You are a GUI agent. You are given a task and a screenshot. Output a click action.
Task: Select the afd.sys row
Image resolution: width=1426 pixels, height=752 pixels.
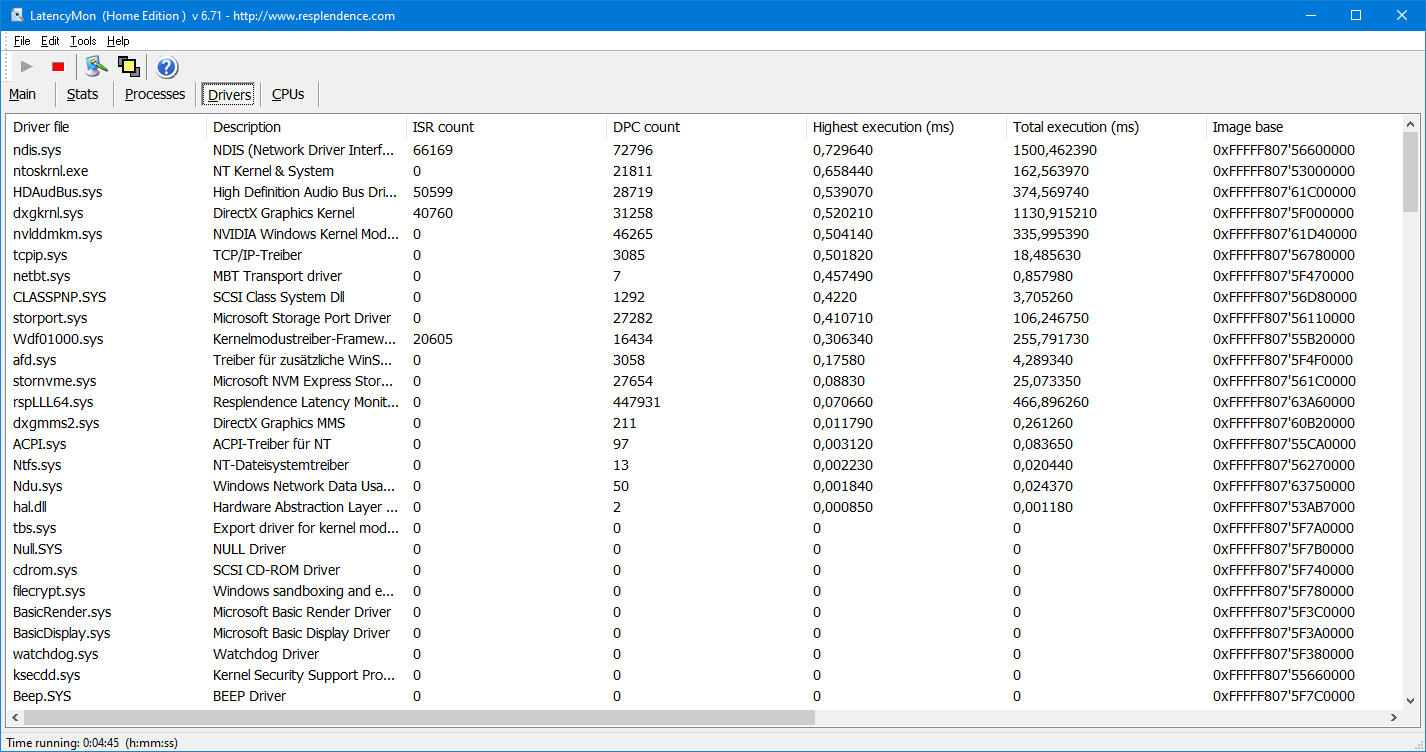coord(704,360)
